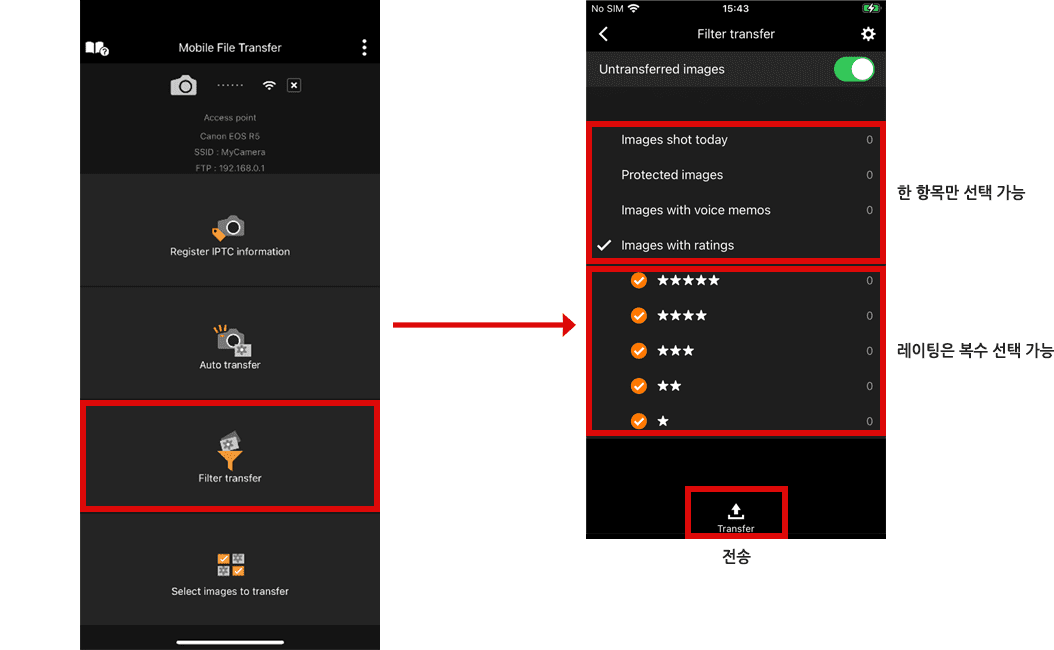Open the three-dot overflow menu
Viewport: 1054px width, 650px height.
tap(364, 47)
